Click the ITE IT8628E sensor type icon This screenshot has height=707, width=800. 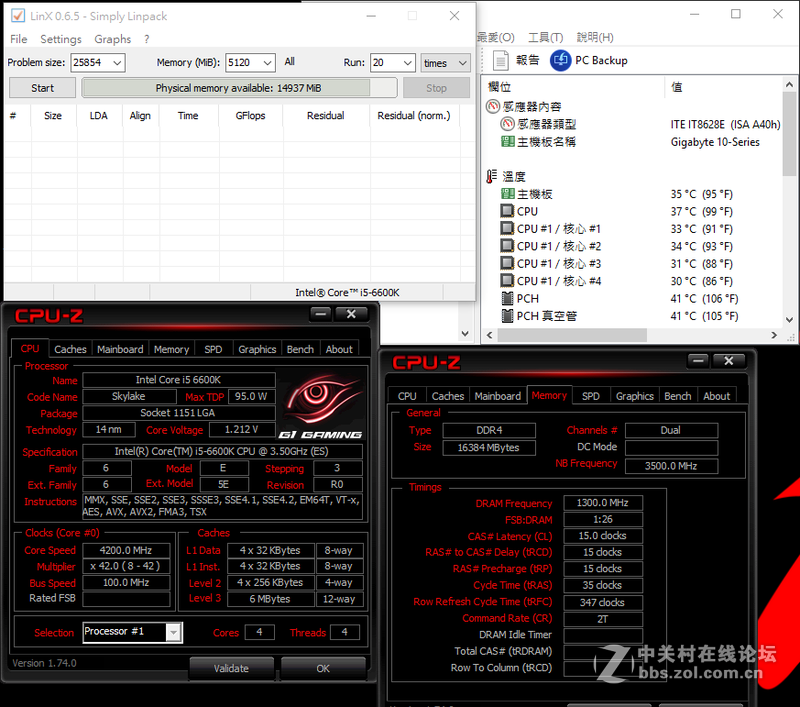[x=508, y=125]
